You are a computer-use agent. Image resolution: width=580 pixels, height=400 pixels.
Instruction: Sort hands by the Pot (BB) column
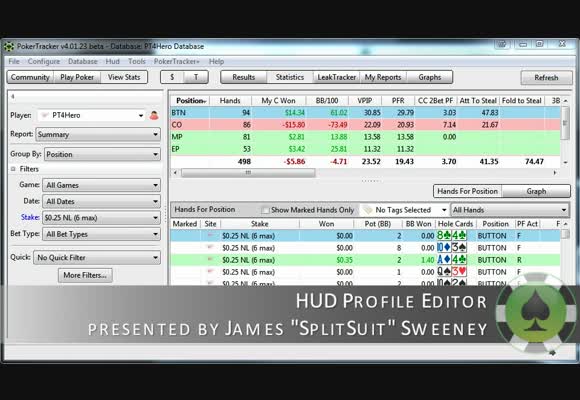pyautogui.click(x=378, y=224)
